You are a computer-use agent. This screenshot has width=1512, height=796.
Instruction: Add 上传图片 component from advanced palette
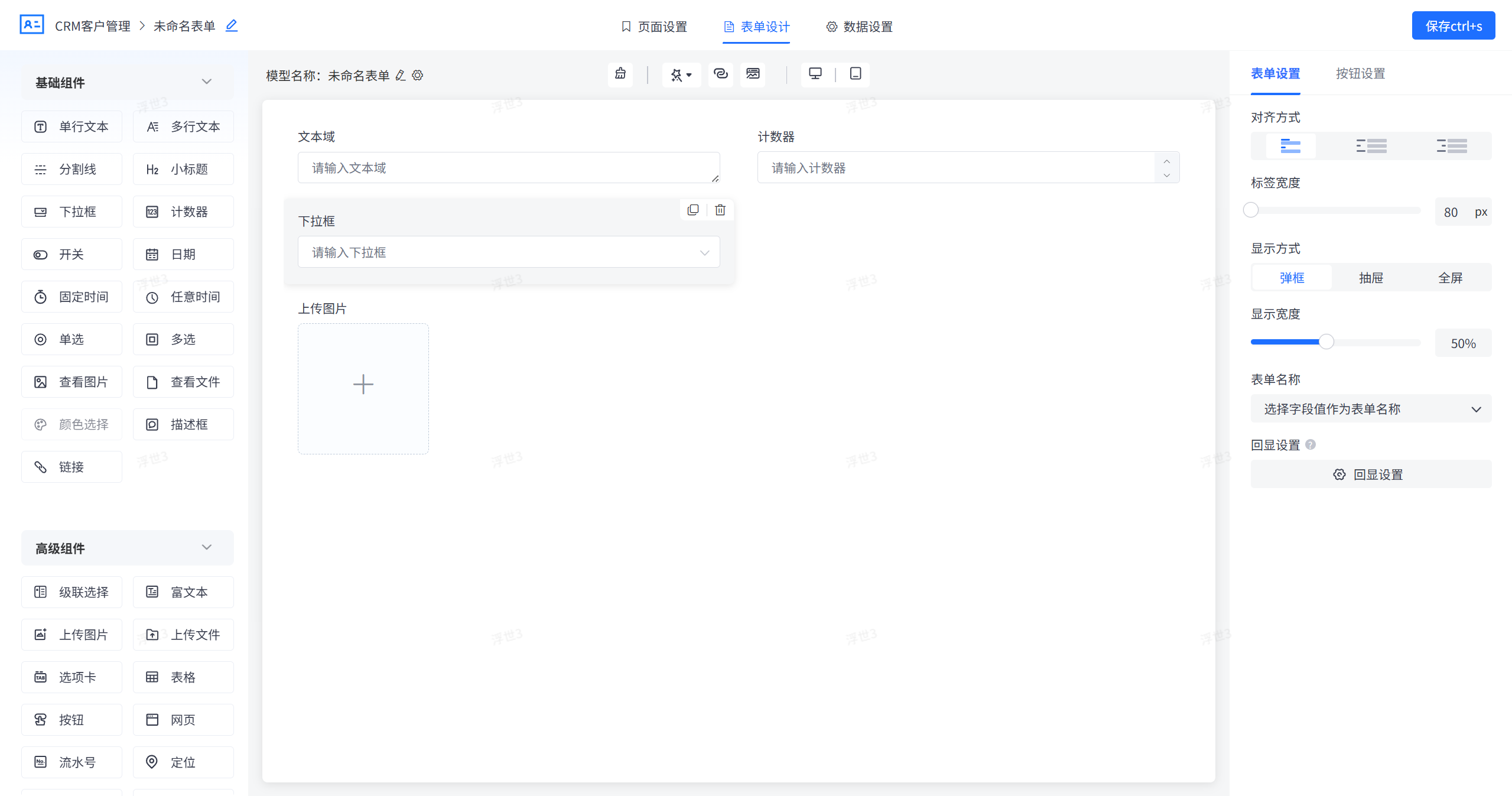pos(72,635)
